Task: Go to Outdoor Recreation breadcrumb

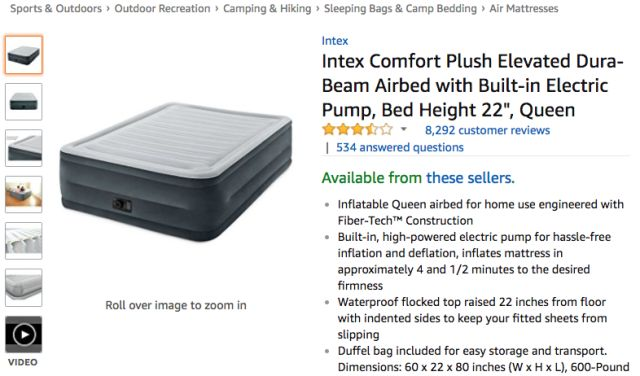Action: click(162, 9)
